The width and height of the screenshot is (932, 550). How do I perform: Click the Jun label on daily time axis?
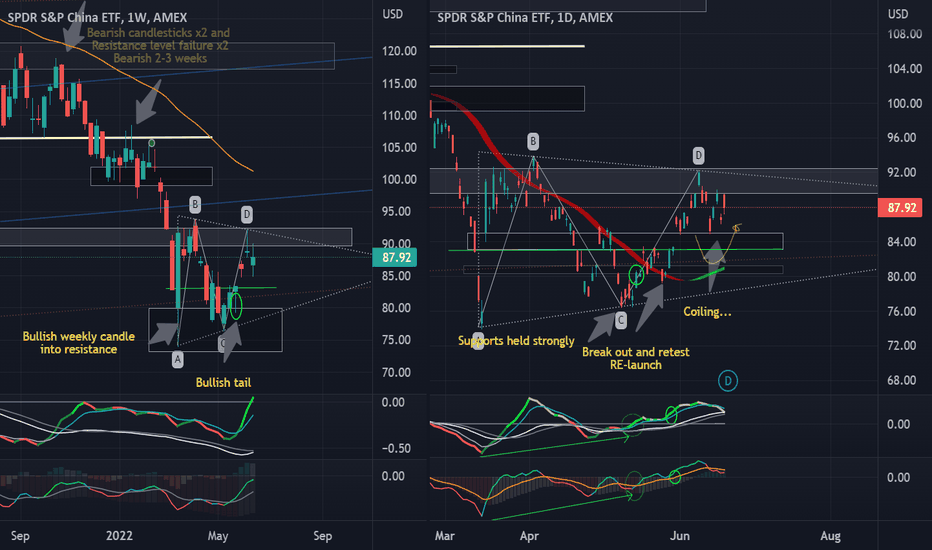[x=679, y=536]
